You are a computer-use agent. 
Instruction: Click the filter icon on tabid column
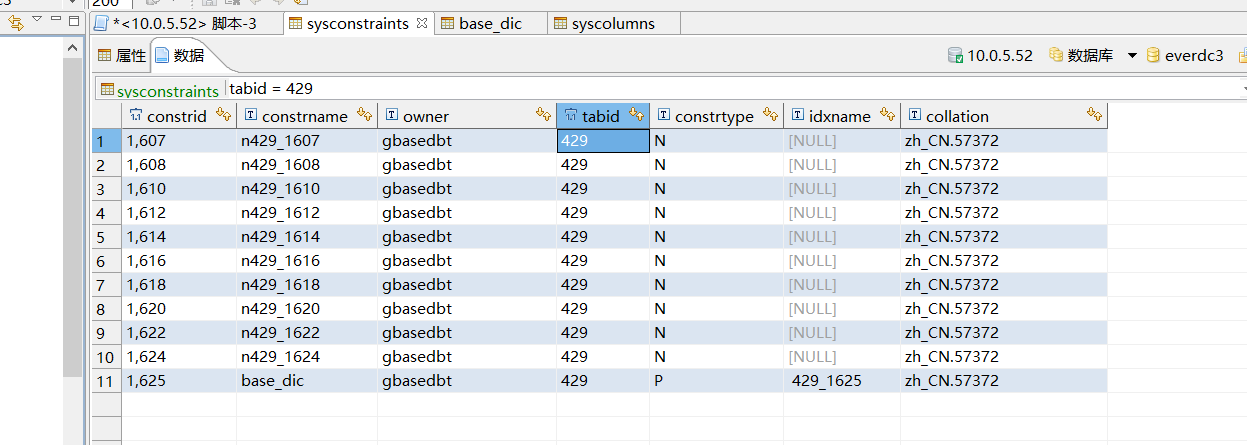coord(637,115)
